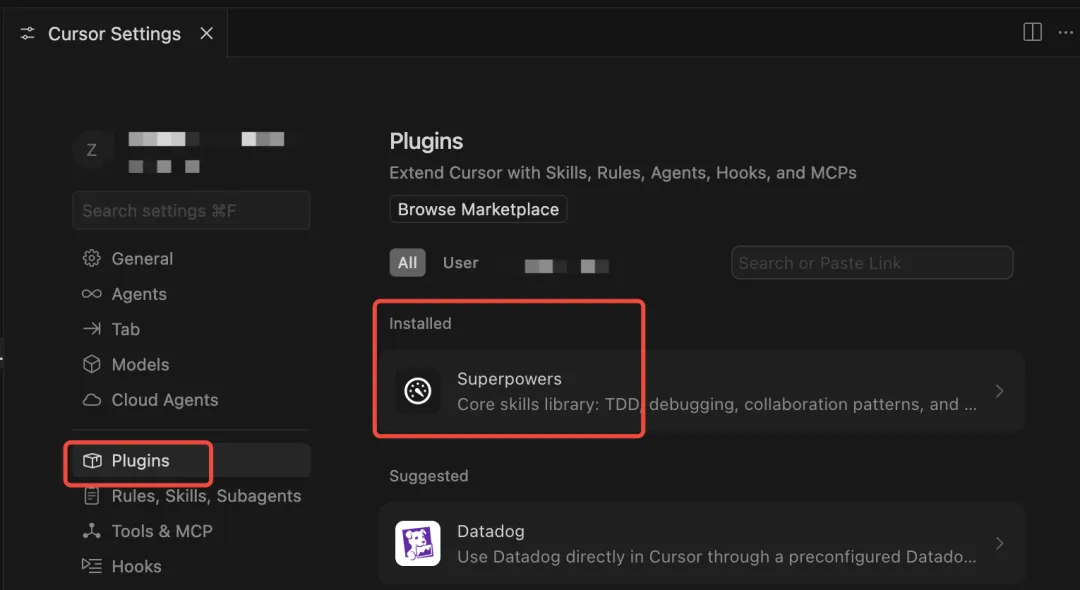Click the General gear icon
The width and height of the screenshot is (1080, 590).
coord(92,259)
